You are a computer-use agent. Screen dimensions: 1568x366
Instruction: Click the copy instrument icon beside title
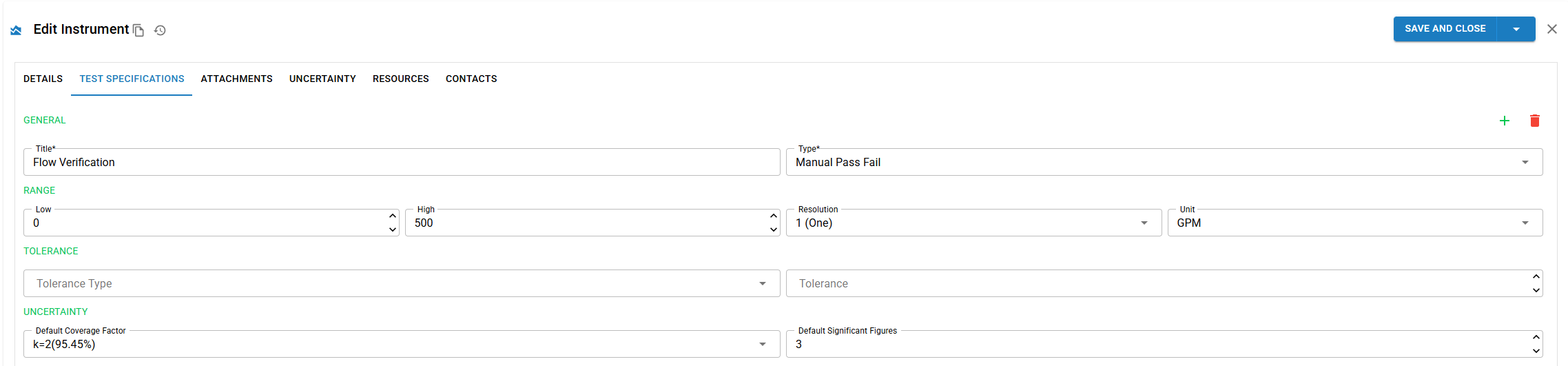coord(138,30)
